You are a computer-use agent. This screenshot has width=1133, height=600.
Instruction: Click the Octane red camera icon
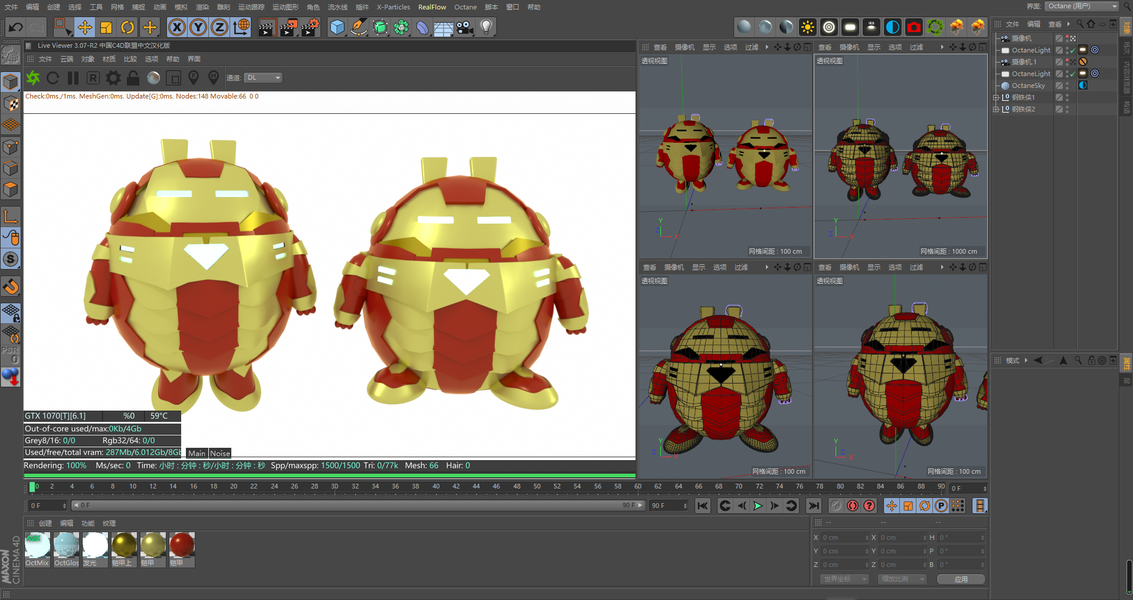coord(914,27)
